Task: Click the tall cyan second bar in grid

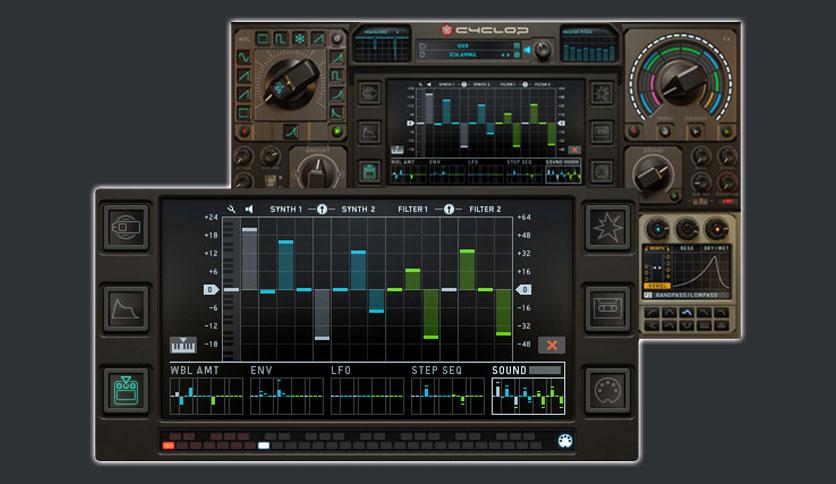Action: (x=286, y=265)
